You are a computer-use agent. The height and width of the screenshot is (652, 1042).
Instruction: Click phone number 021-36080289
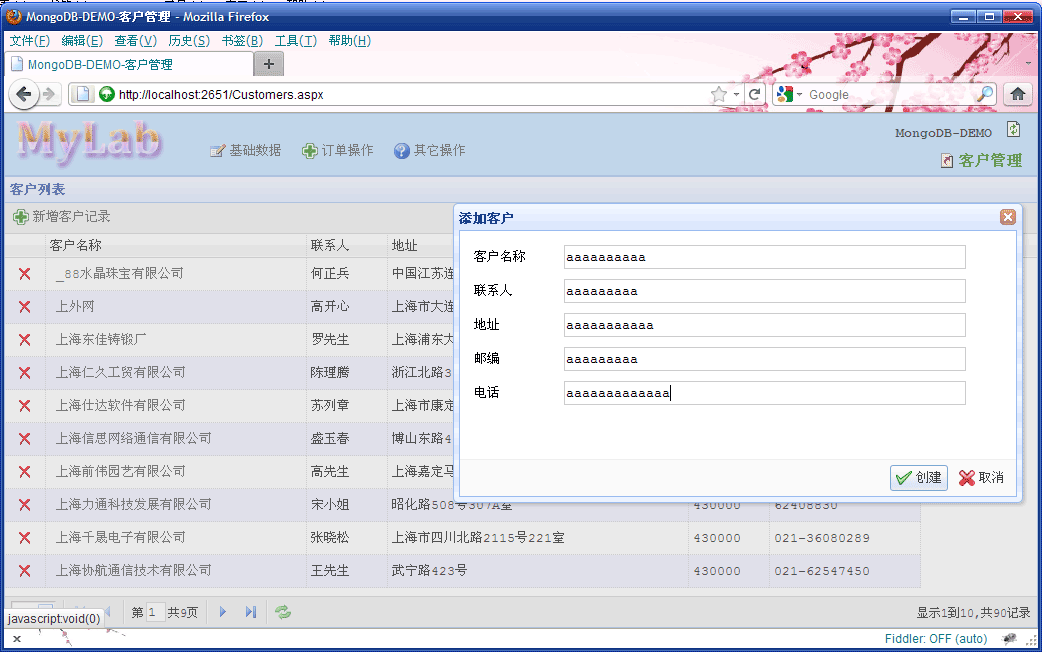tap(822, 538)
